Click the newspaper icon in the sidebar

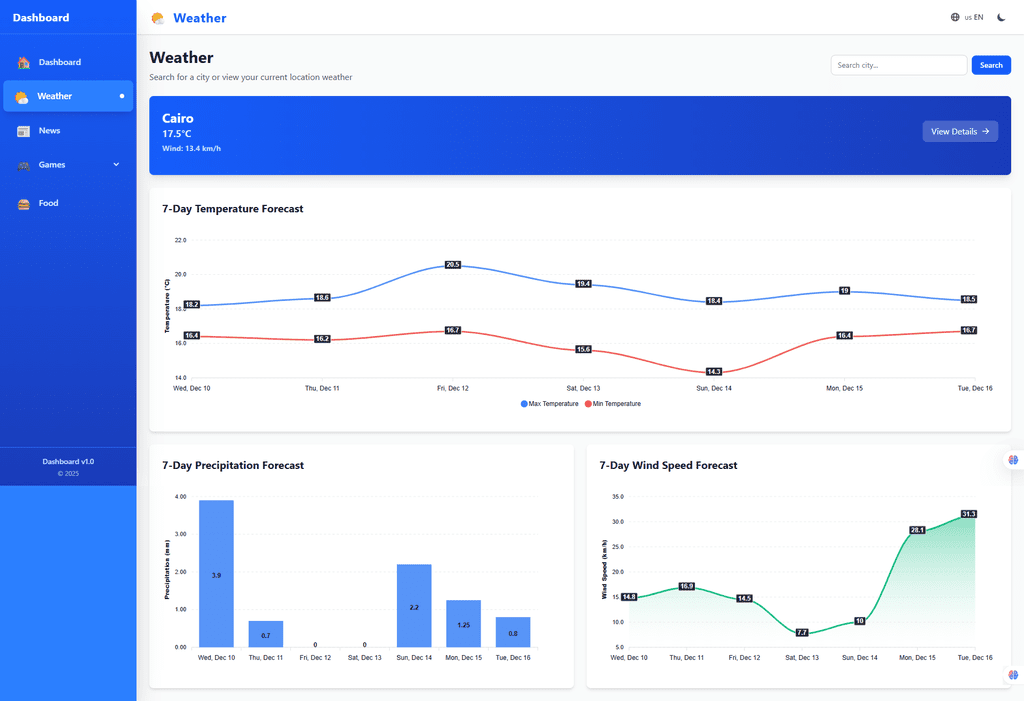tap(24, 131)
